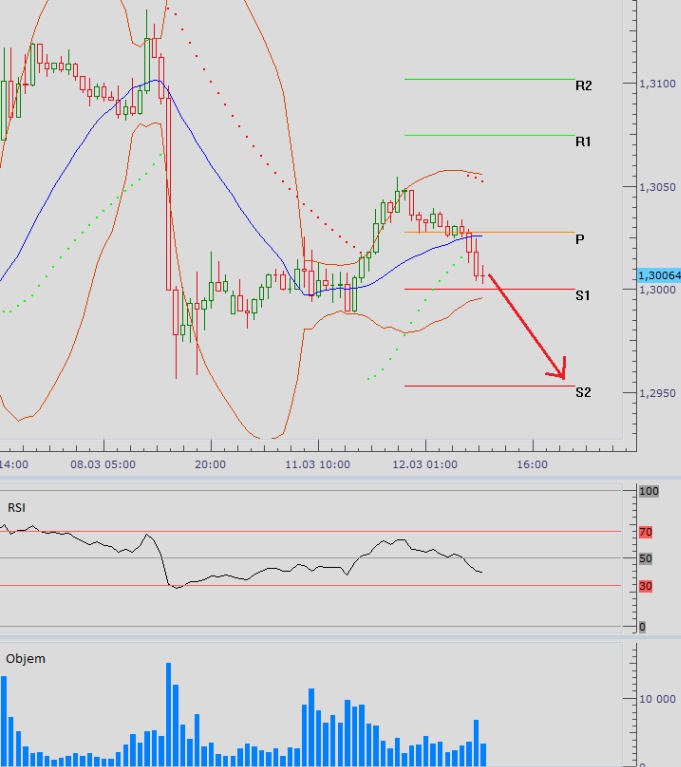Viewport: 681px width, 767px height.
Task: Click the 1,2950 price axis label
Action: [658, 393]
